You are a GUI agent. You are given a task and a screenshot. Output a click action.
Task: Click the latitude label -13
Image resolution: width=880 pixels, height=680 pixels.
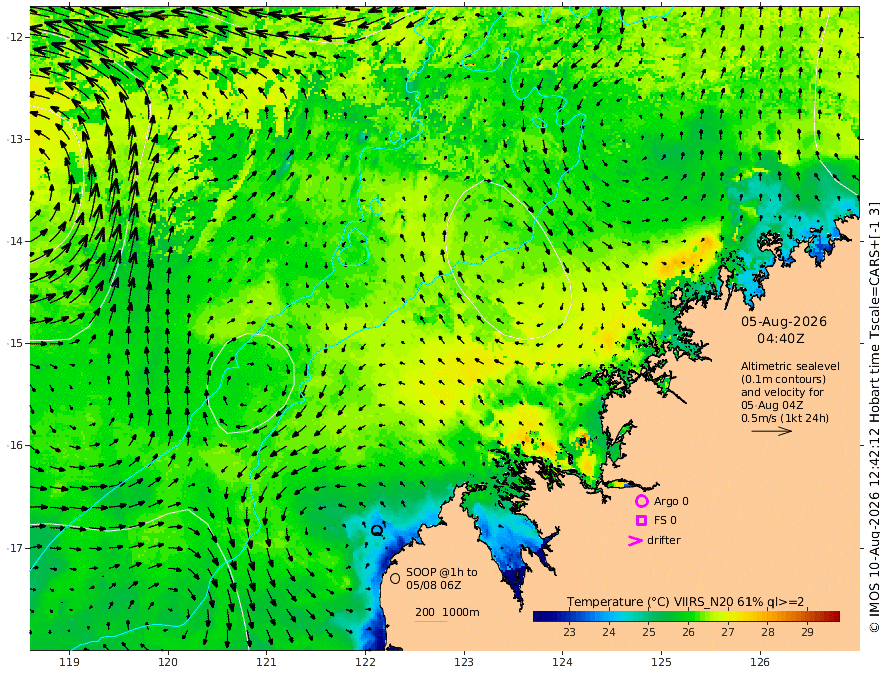[x=15, y=139]
